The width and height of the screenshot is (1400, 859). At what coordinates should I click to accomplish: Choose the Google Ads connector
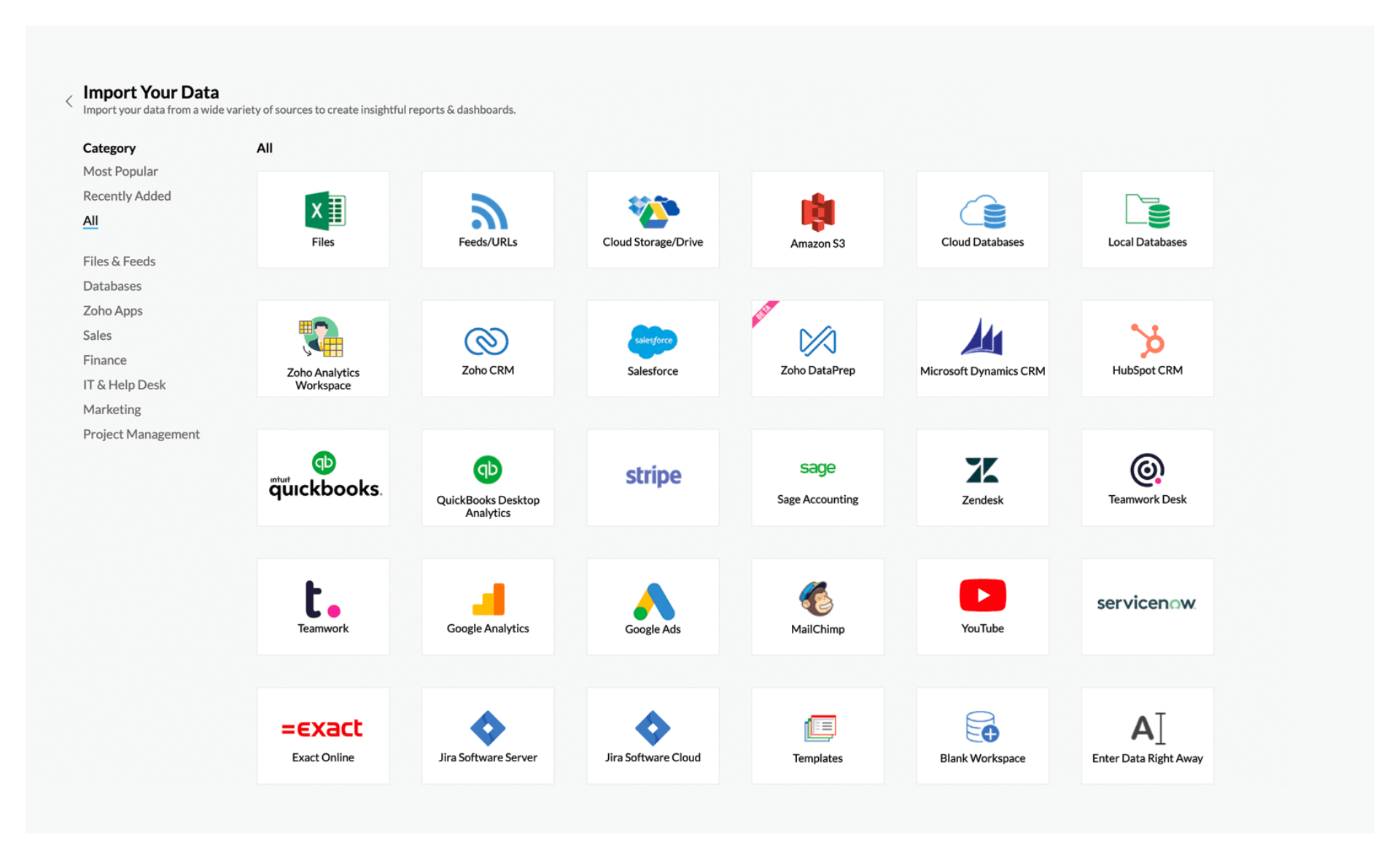(x=653, y=607)
